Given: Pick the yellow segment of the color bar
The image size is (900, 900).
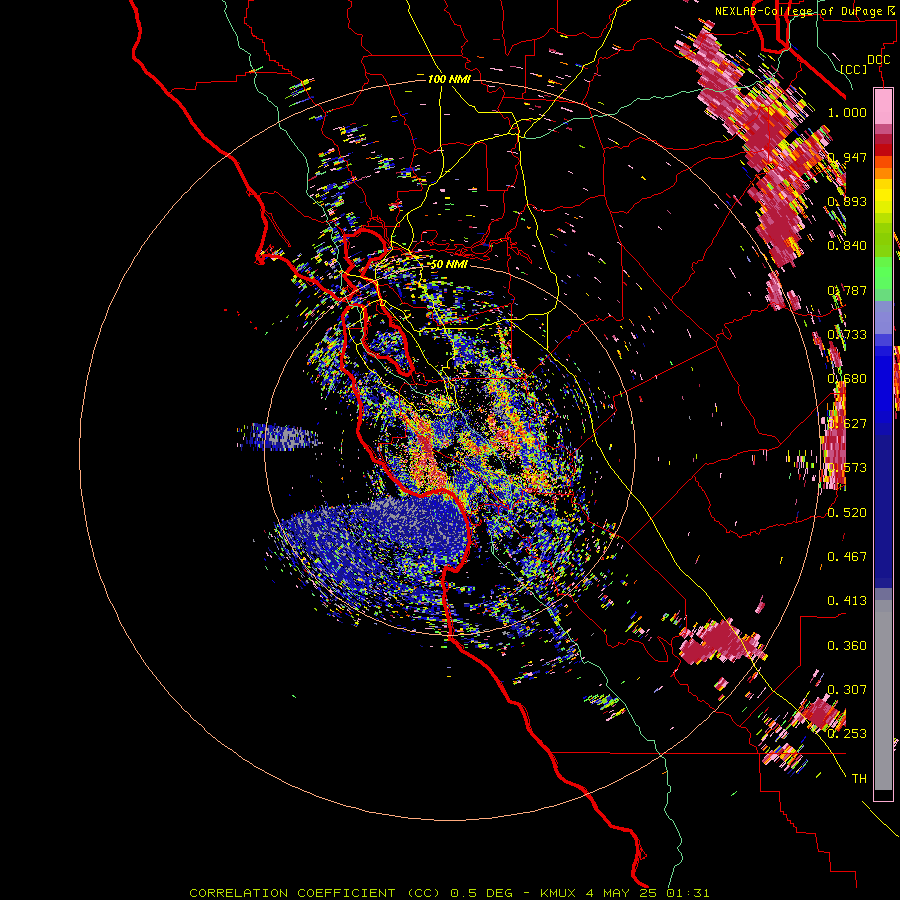Looking at the screenshot, I should pos(883,196).
